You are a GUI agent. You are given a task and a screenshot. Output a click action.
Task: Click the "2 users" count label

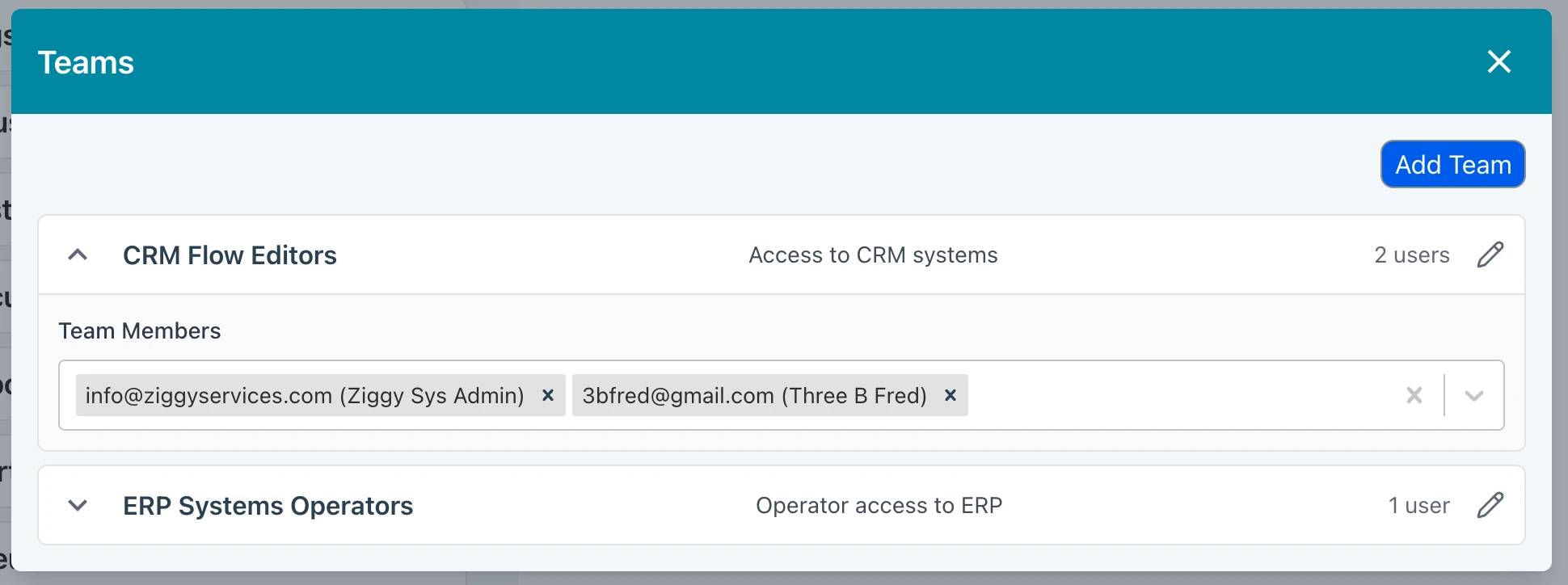click(x=1411, y=255)
